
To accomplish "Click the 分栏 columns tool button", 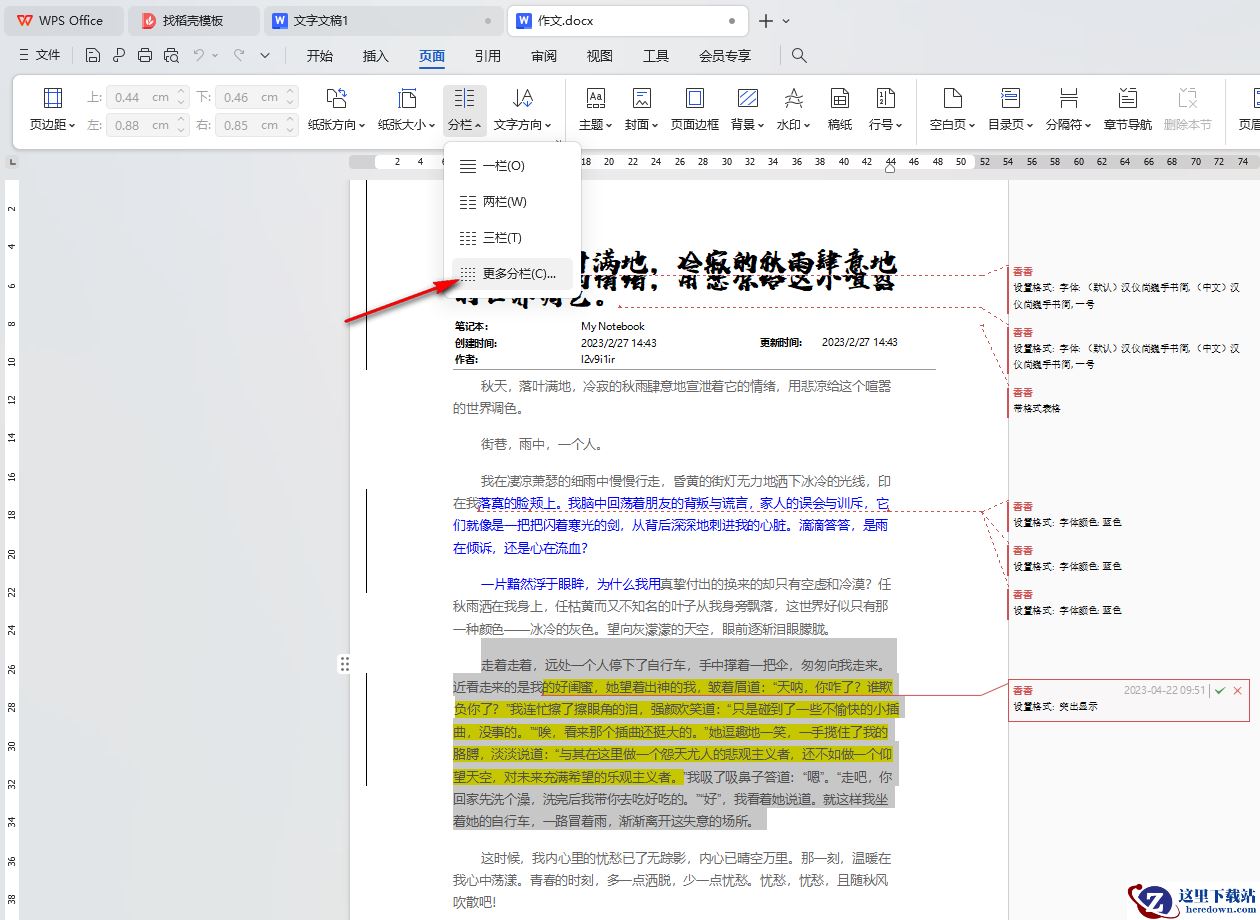I will [465, 109].
